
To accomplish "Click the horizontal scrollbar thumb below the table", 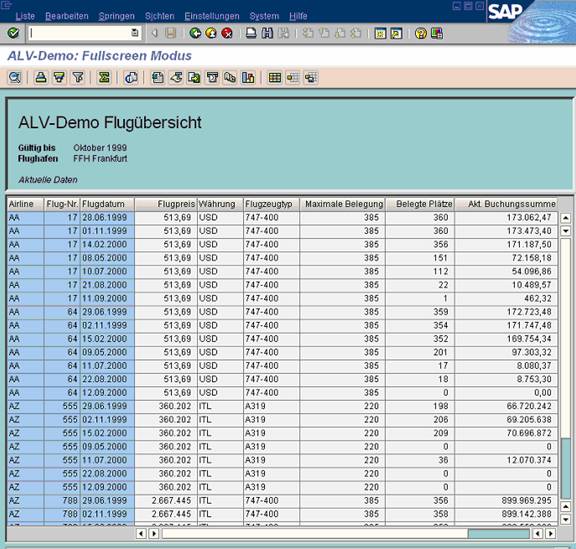I will pyautogui.click(x=498, y=533).
